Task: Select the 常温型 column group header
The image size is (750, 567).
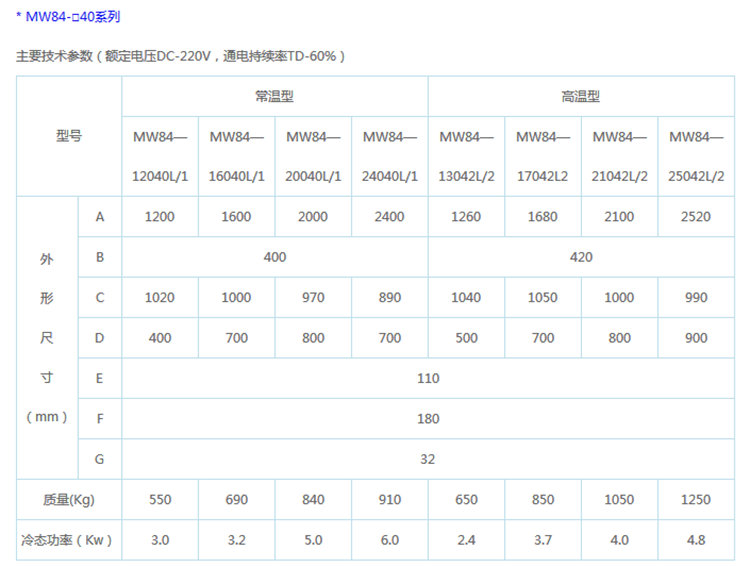Action: coord(274,97)
